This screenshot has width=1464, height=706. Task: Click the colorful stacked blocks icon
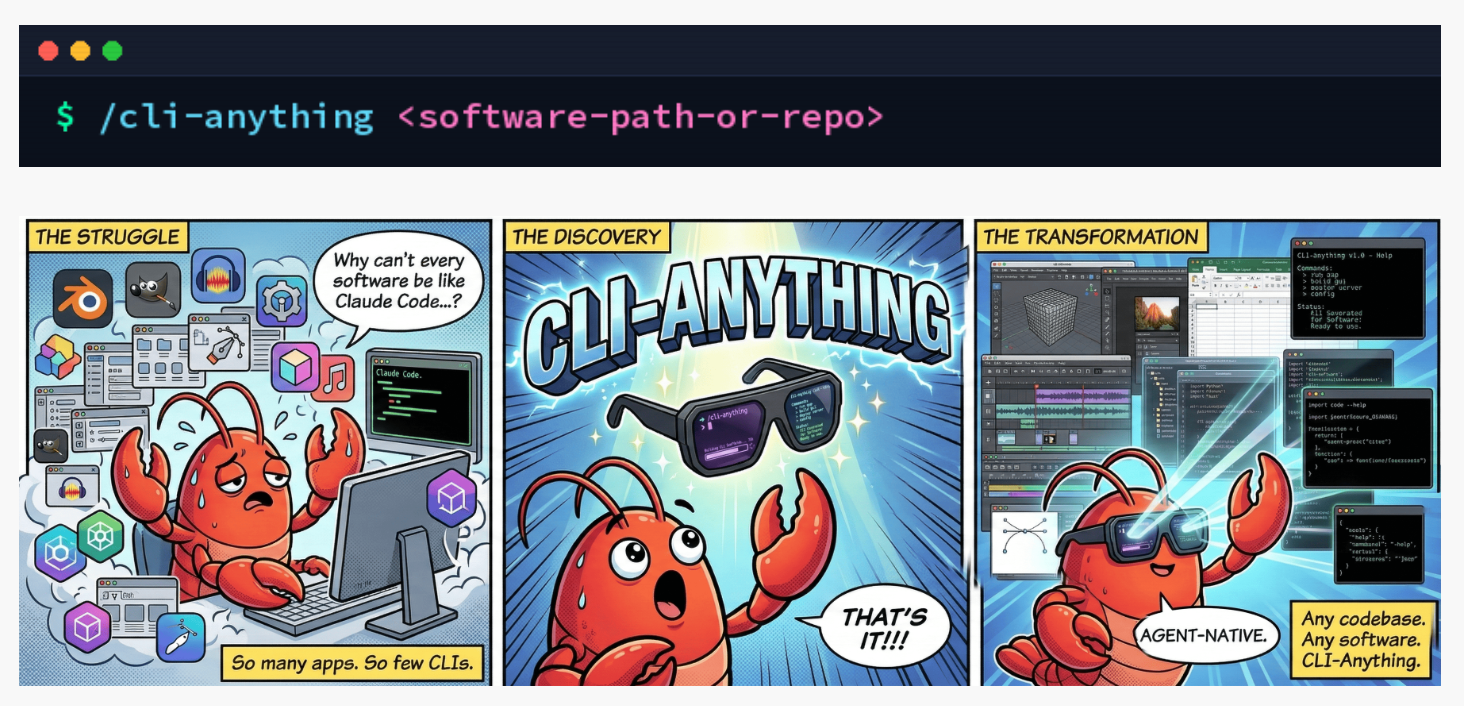coord(57,359)
